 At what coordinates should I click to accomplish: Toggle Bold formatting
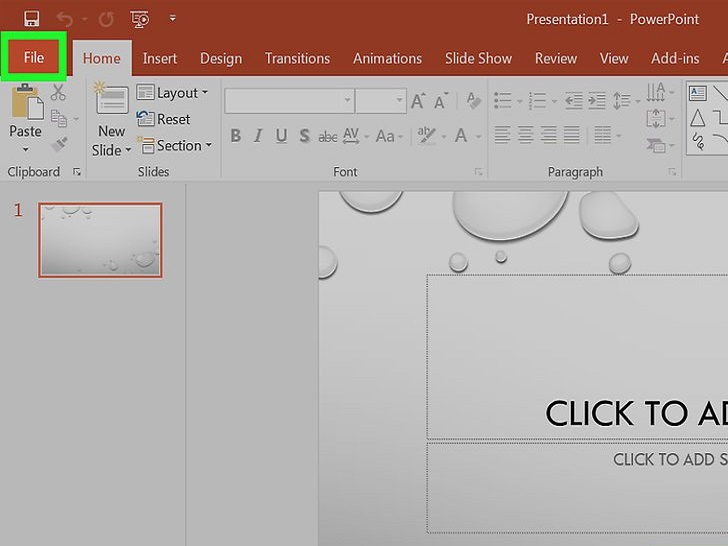[236, 136]
